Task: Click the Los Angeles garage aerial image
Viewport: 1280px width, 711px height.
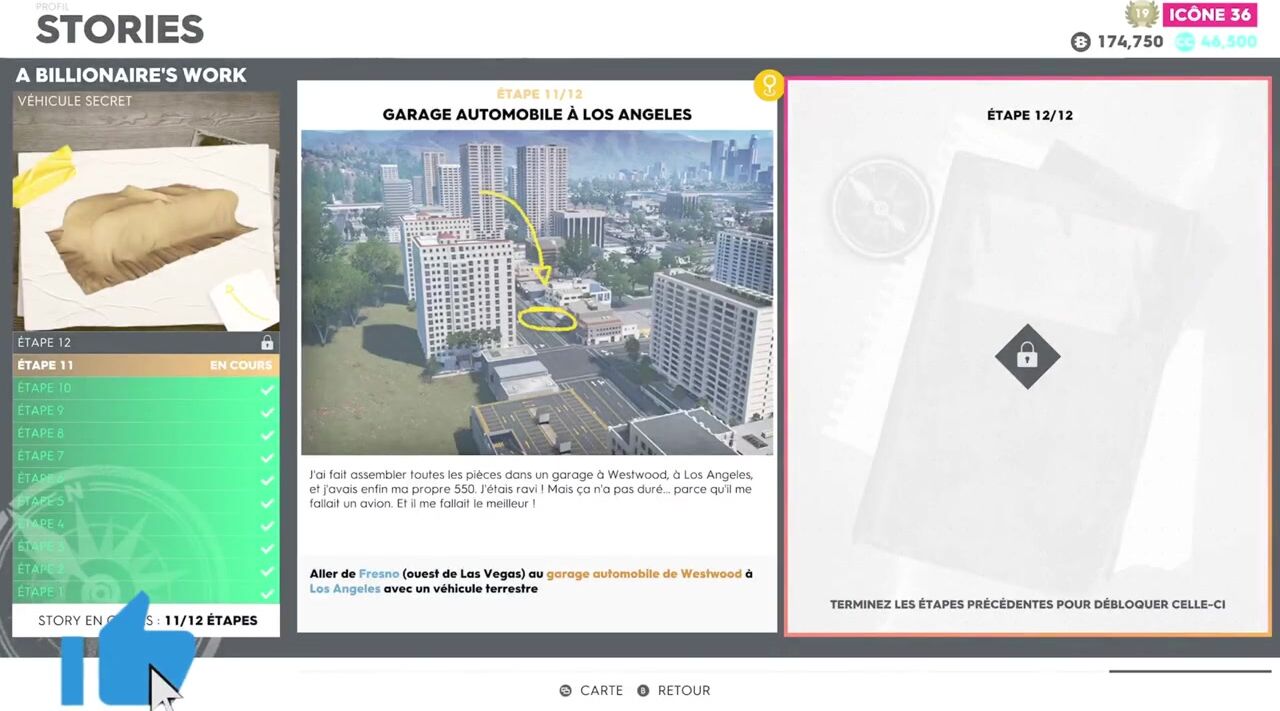Action: pyautogui.click(x=537, y=292)
